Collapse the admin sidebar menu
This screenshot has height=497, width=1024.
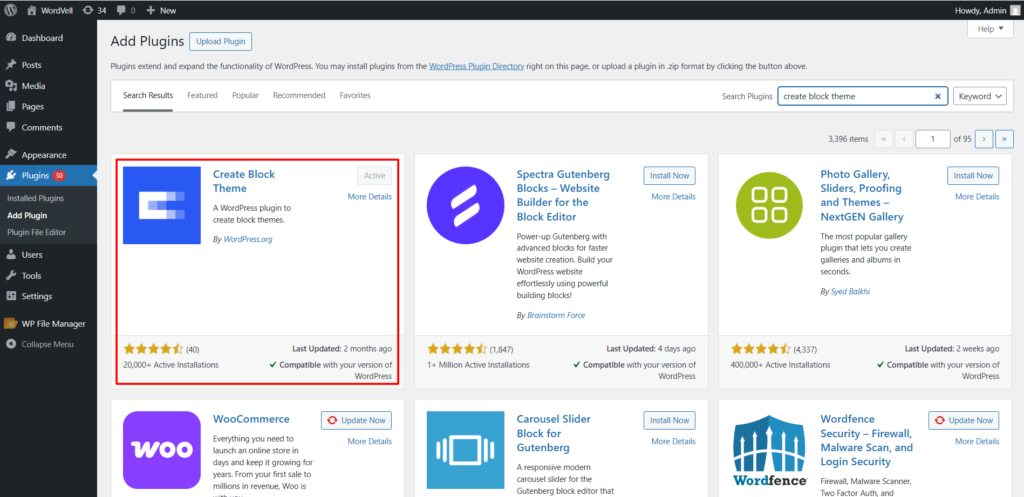pyautogui.click(x=39, y=344)
